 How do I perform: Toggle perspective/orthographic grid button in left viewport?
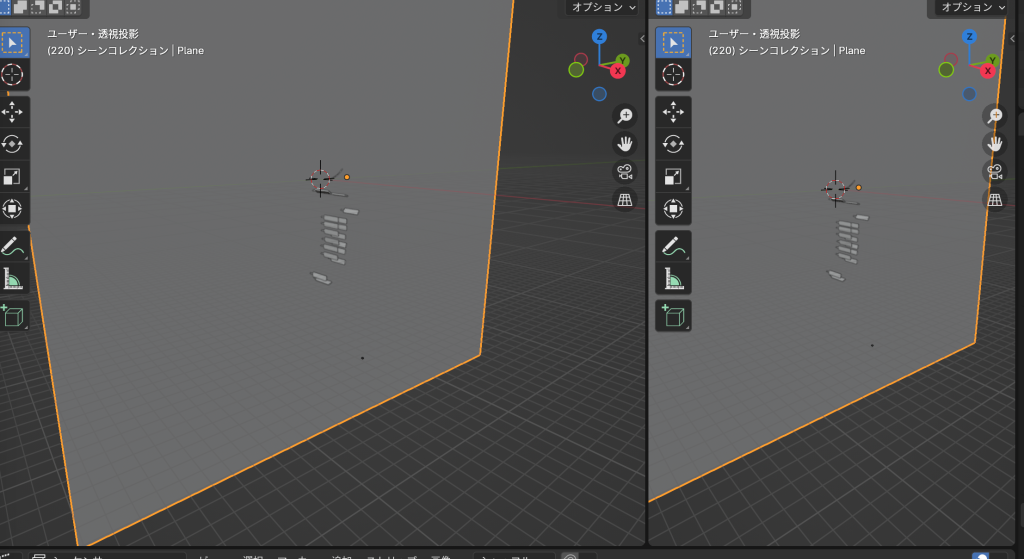pyautogui.click(x=625, y=200)
